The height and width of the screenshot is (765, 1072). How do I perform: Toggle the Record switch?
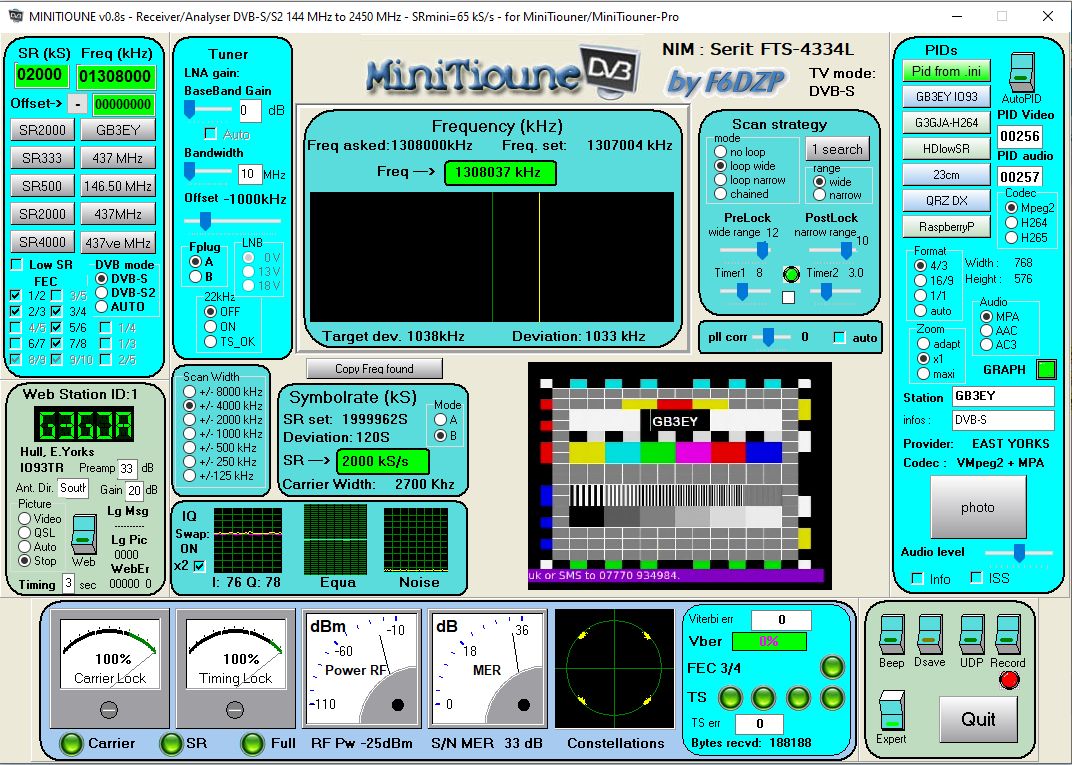(1008, 635)
